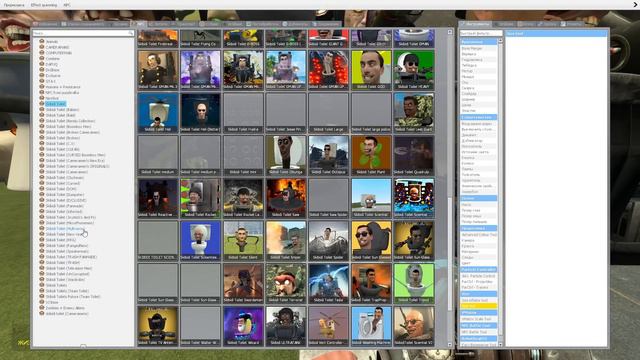Click the scroll up arrow of the NPC grid
The width and height of the screenshot is (640, 360).
(x=450, y=32)
